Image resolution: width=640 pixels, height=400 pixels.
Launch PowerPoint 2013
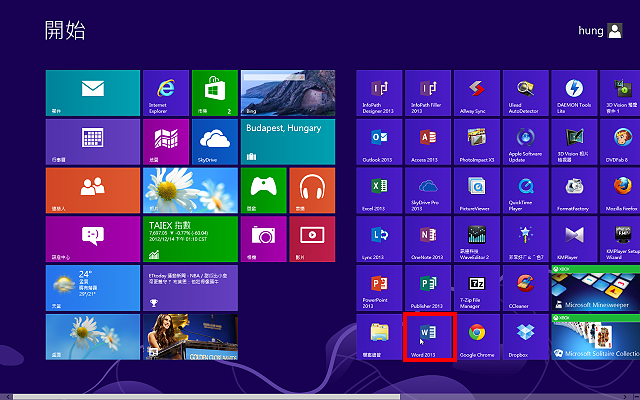(379, 288)
